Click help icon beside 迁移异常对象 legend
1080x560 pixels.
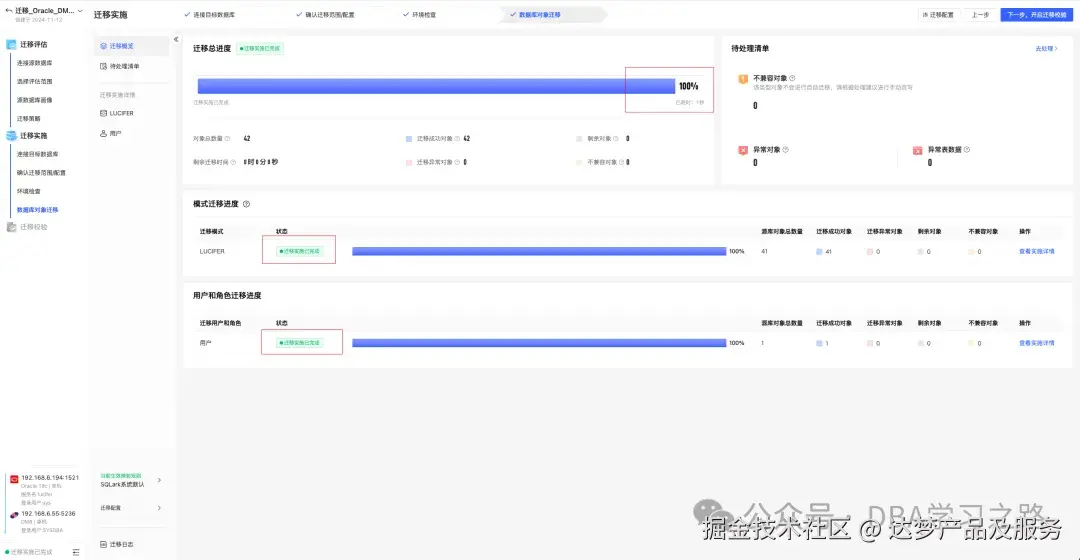tap(457, 162)
